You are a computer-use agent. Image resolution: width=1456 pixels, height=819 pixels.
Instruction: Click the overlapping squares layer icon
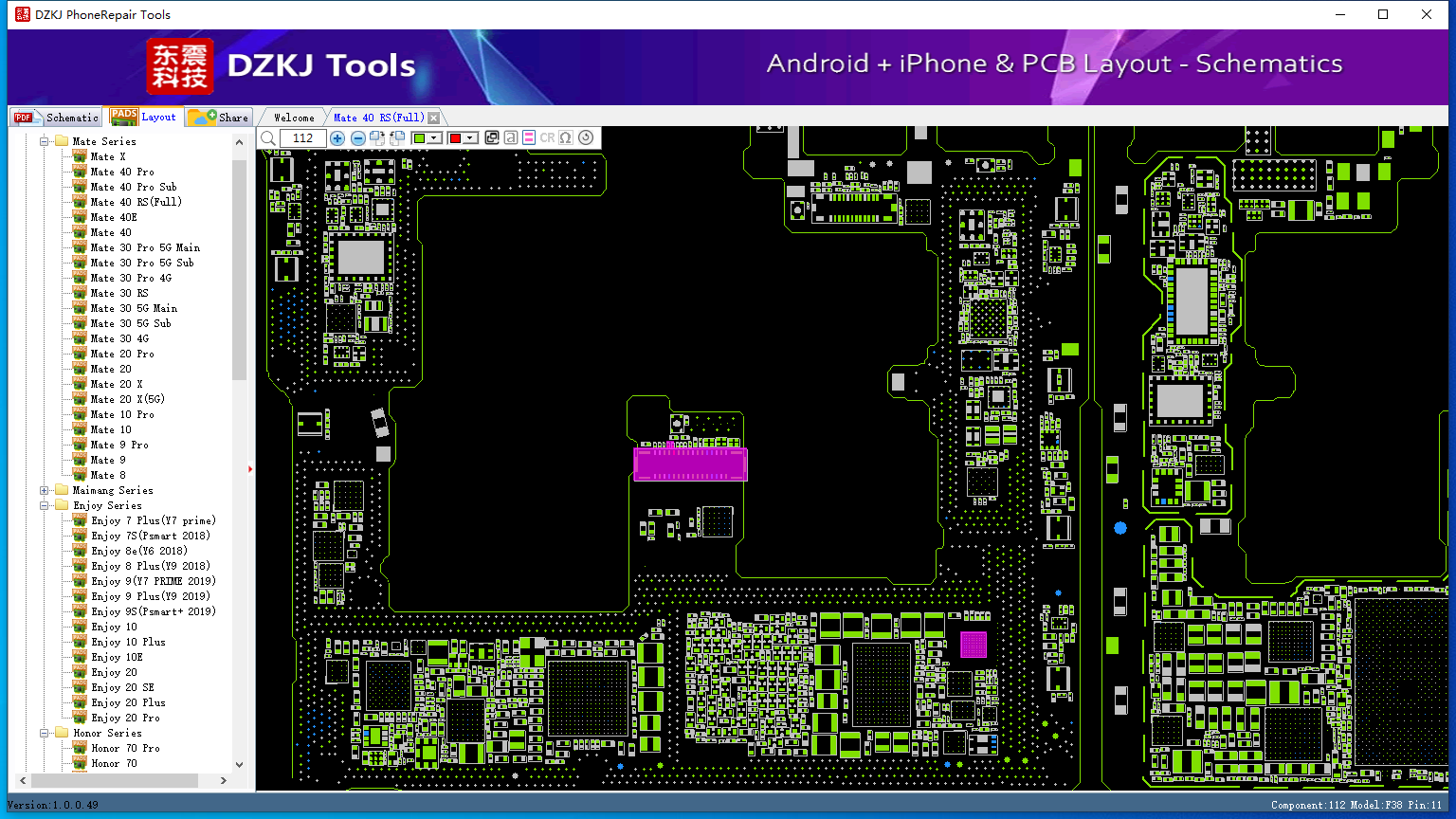click(x=492, y=138)
